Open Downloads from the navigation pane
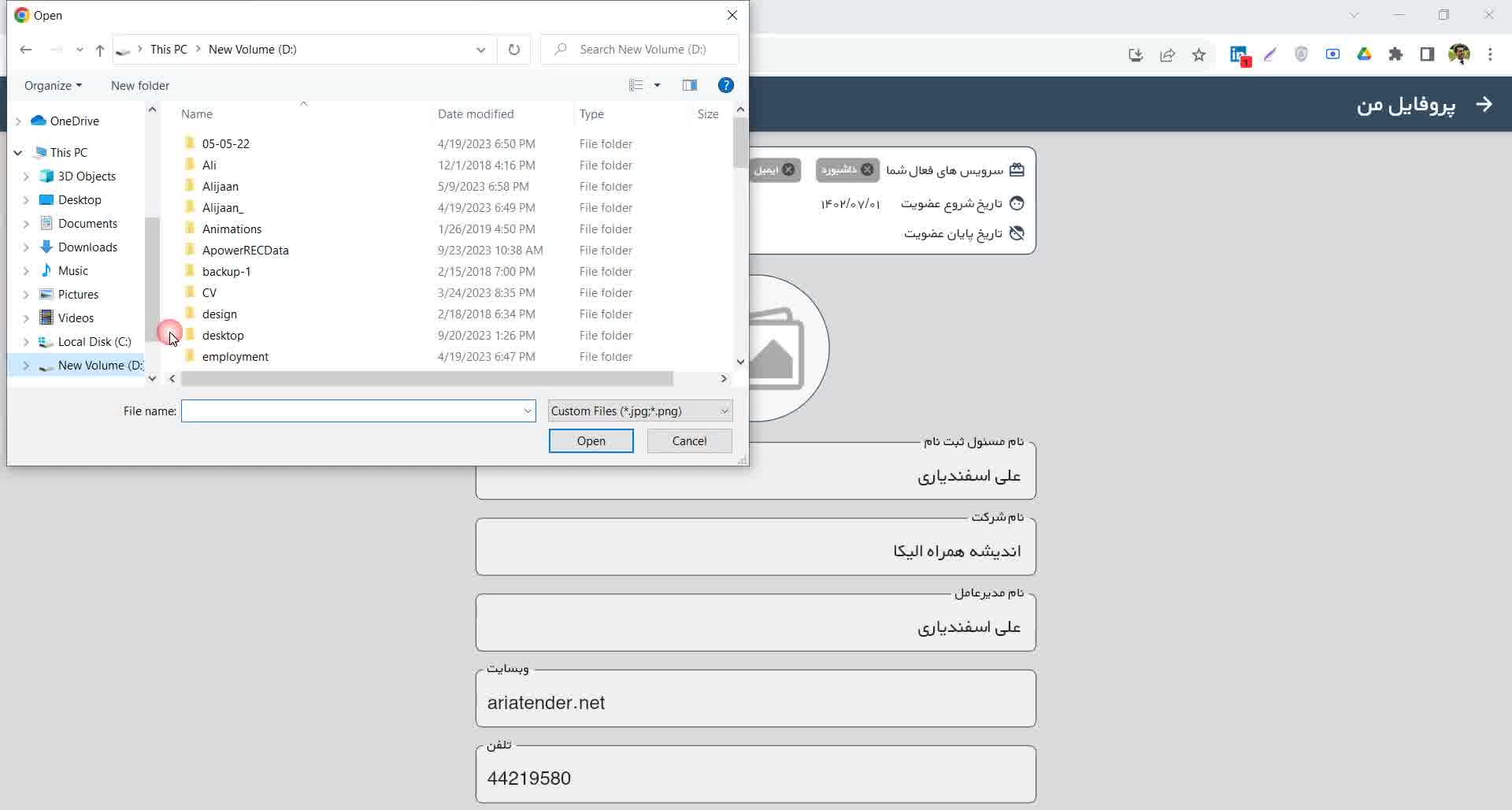Screen dimensions: 1512x810 (x=87, y=247)
